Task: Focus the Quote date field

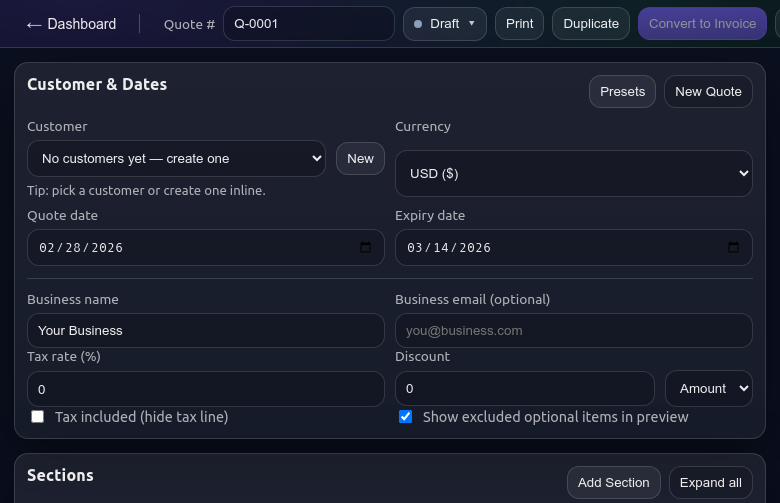Action: [205, 247]
